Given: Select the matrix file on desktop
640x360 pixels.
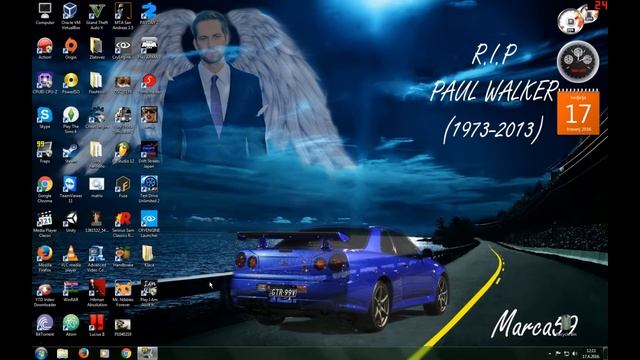Looking at the screenshot, I should (97, 187).
